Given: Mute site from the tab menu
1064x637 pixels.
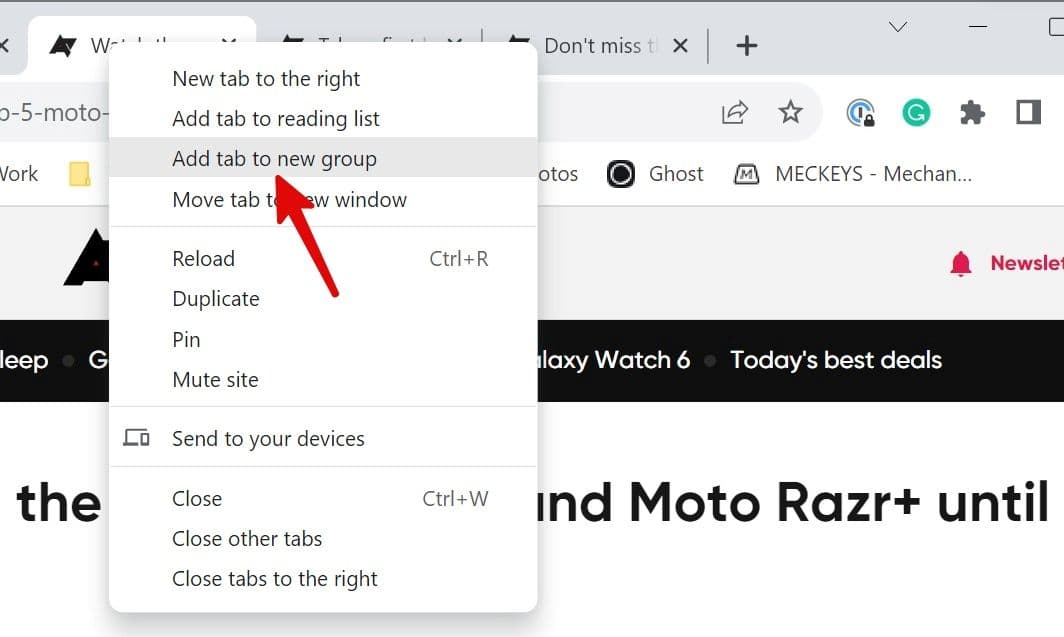Looking at the screenshot, I should click(x=215, y=379).
